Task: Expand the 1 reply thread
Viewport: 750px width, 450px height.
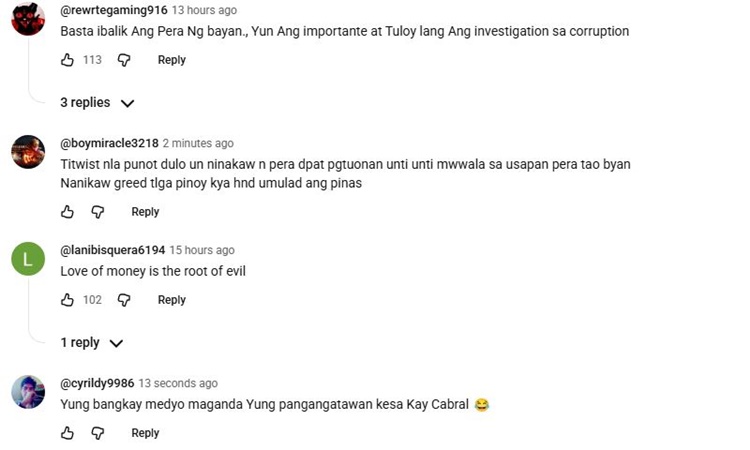Action: [91, 343]
